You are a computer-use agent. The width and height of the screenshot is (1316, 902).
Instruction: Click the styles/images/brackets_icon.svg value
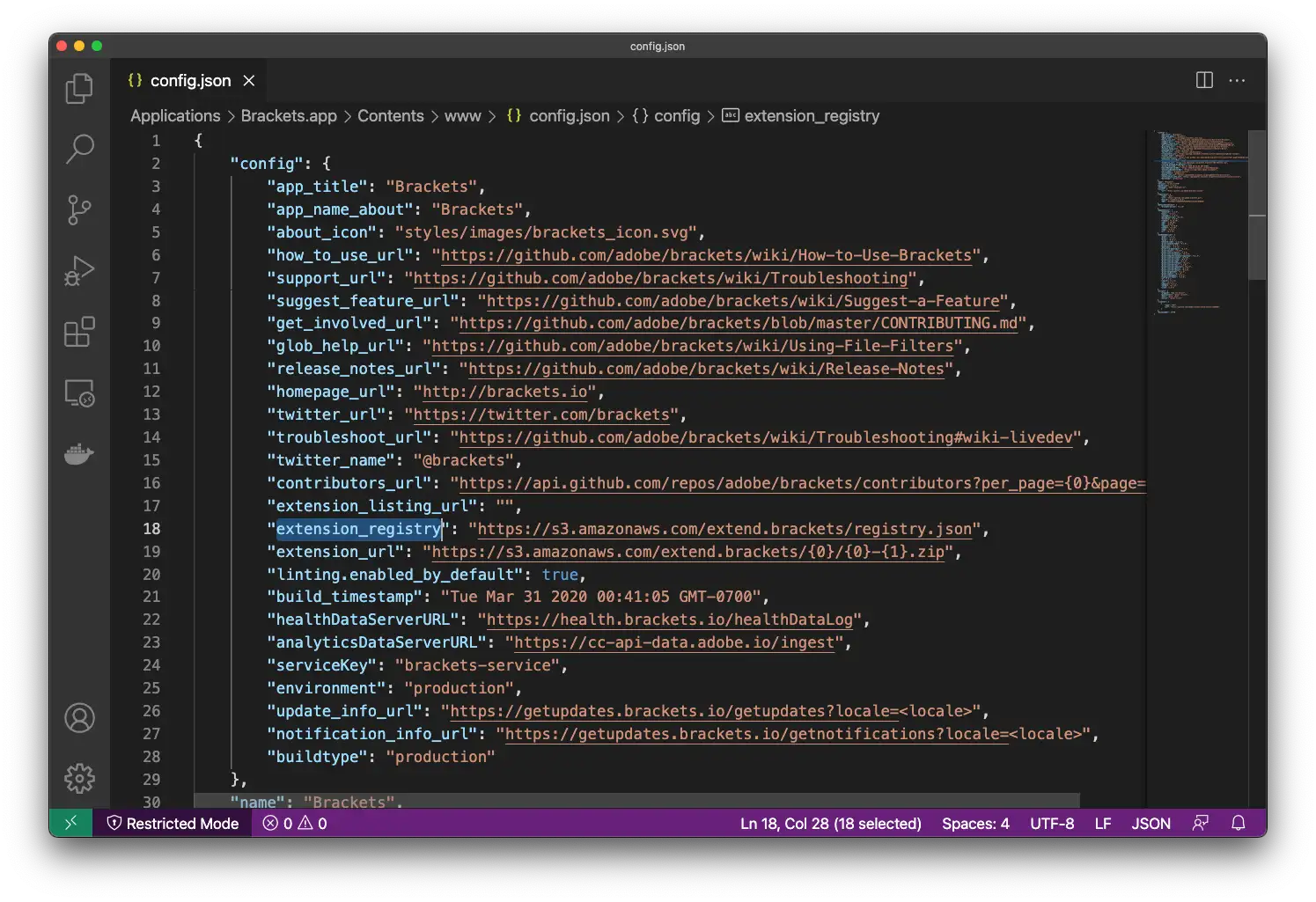pos(546,232)
